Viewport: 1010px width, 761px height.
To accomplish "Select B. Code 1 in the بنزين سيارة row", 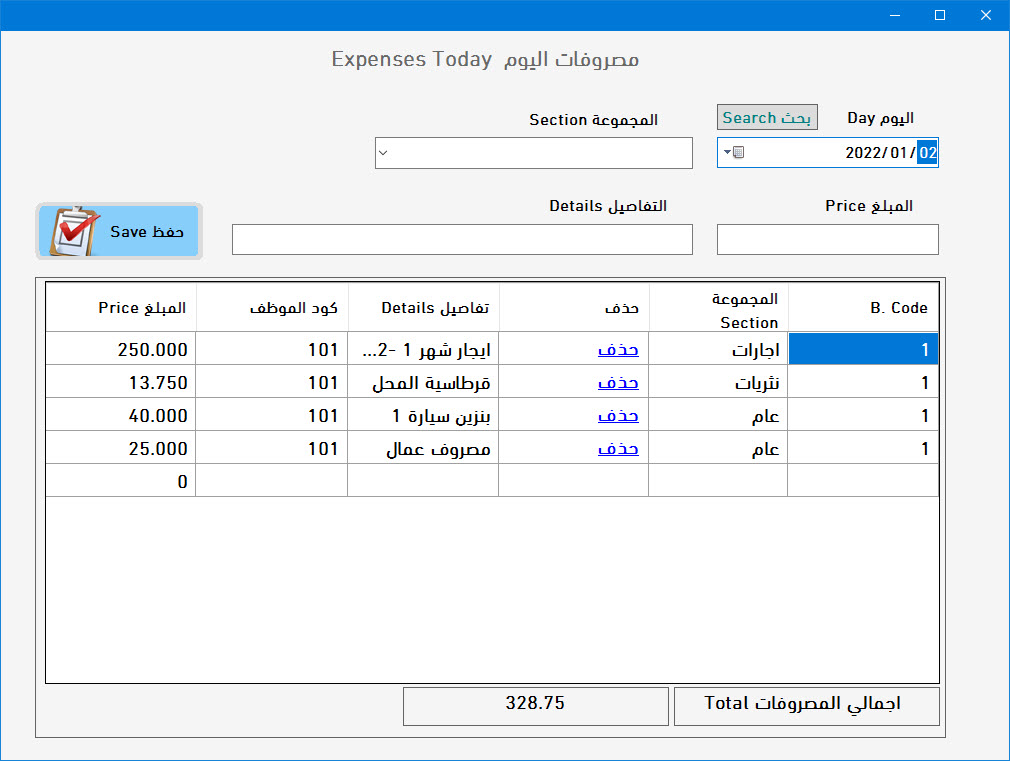I will 863,415.
